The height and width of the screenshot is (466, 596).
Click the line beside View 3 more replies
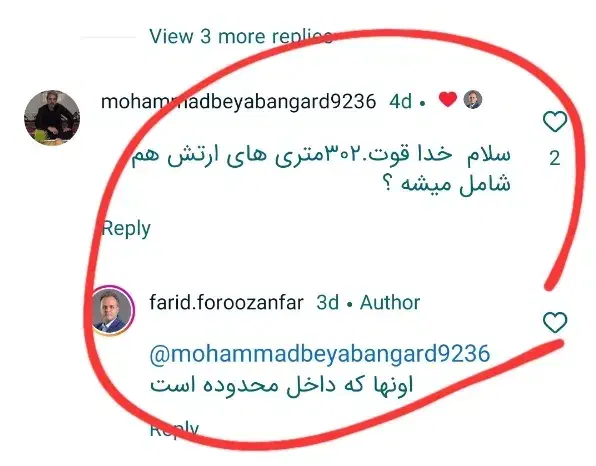108,37
